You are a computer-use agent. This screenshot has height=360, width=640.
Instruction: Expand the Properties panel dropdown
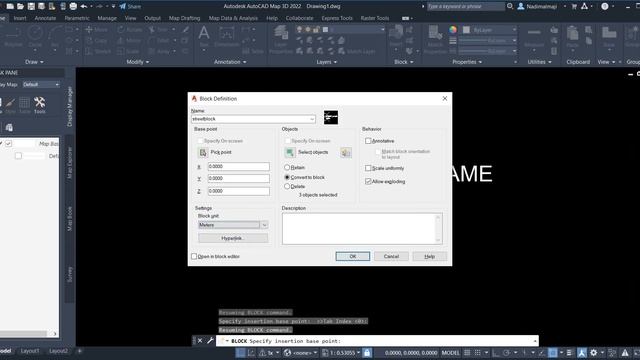pos(467,62)
